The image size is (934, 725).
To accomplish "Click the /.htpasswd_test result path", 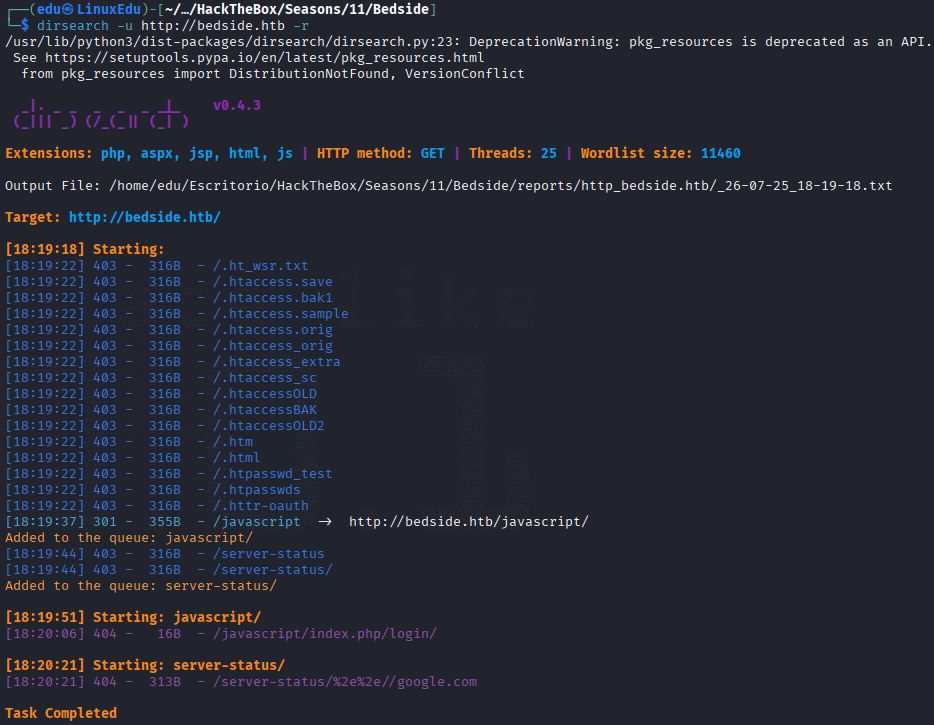I will coord(273,474).
